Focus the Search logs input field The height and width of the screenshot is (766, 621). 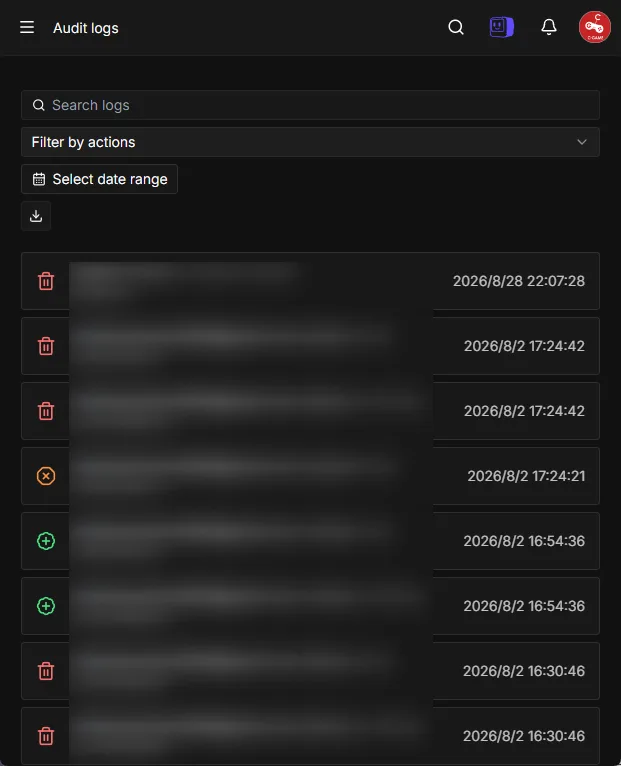click(x=310, y=105)
